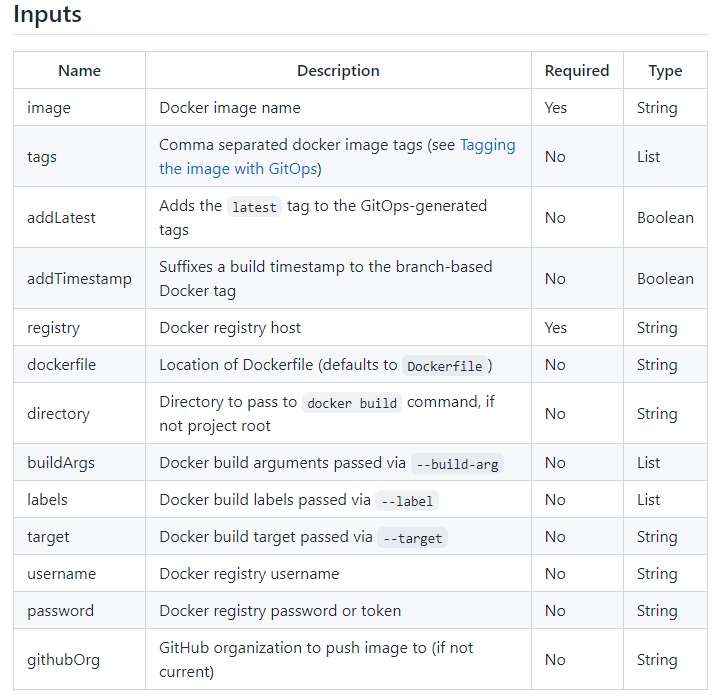Image resolution: width=718 pixels, height=698 pixels.
Task: Click the Inputs section heading
Action: tap(47, 14)
